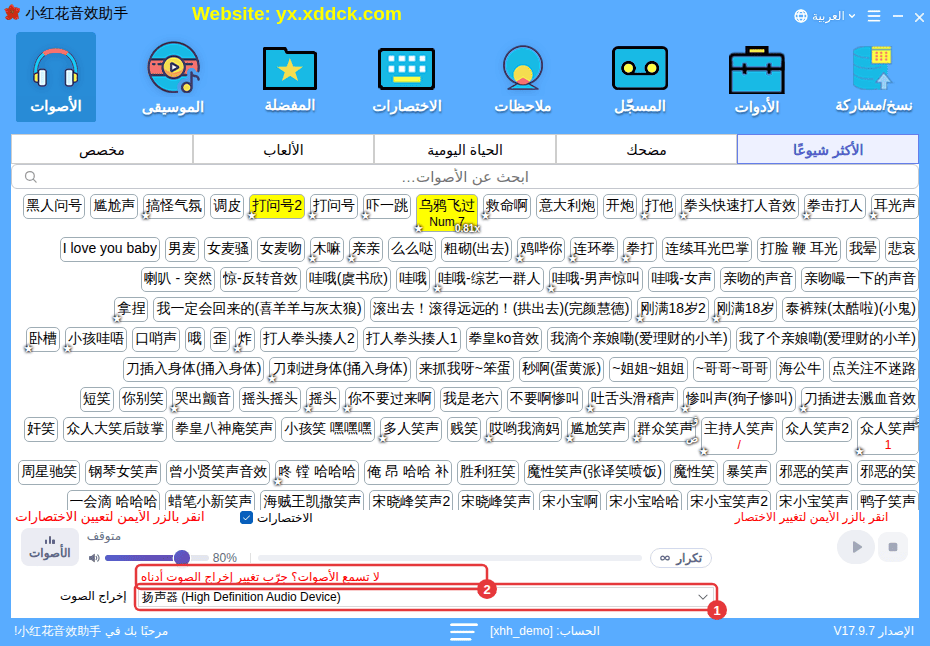Play the 打问号2 highlighted sound

point(277,206)
